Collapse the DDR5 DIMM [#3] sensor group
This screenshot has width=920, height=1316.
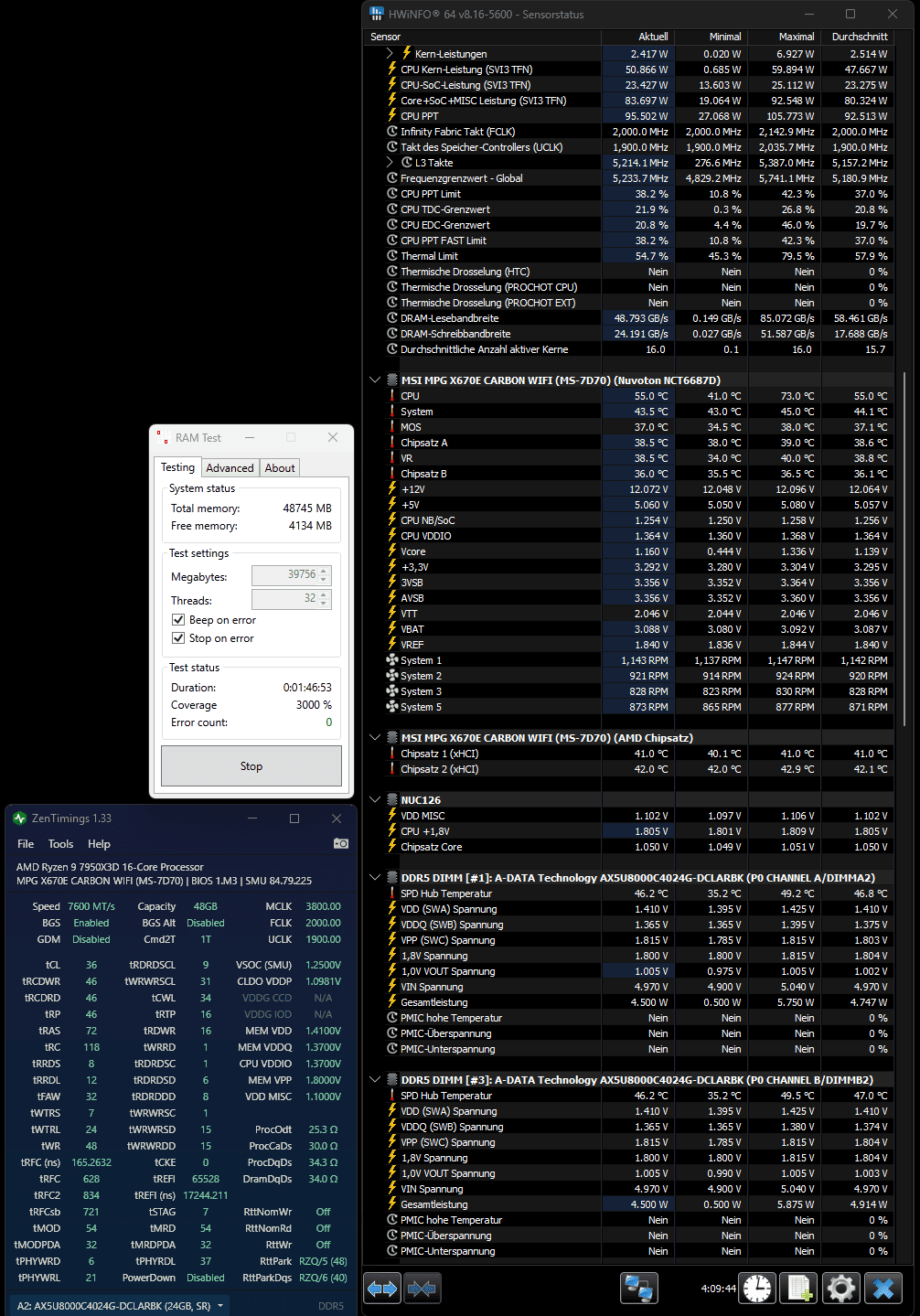click(375, 1080)
